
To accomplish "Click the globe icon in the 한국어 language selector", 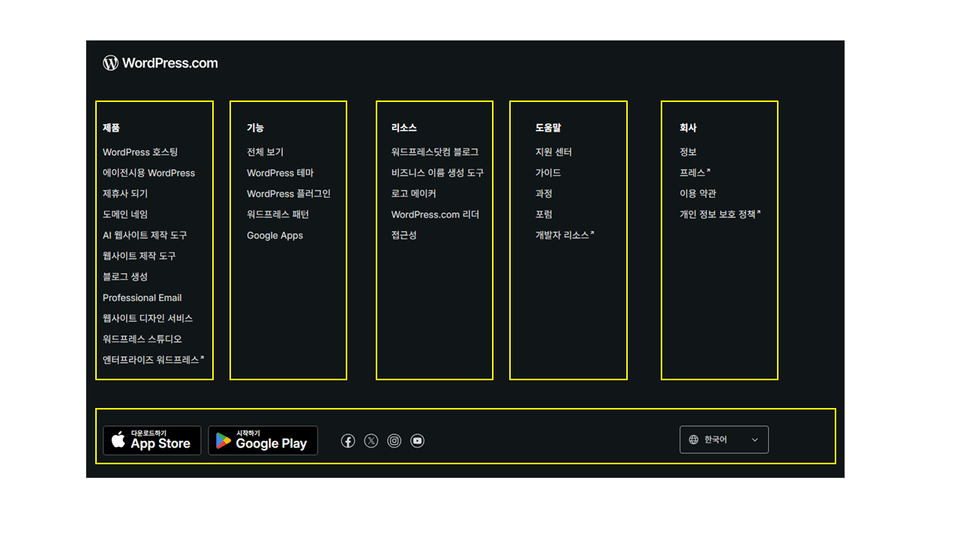I will (x=694, y=440).
